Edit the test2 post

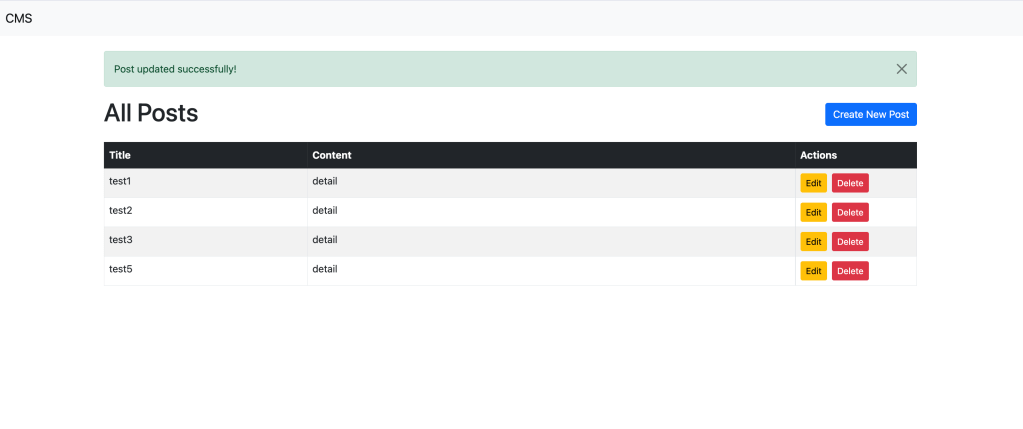[x=813, y=213]
